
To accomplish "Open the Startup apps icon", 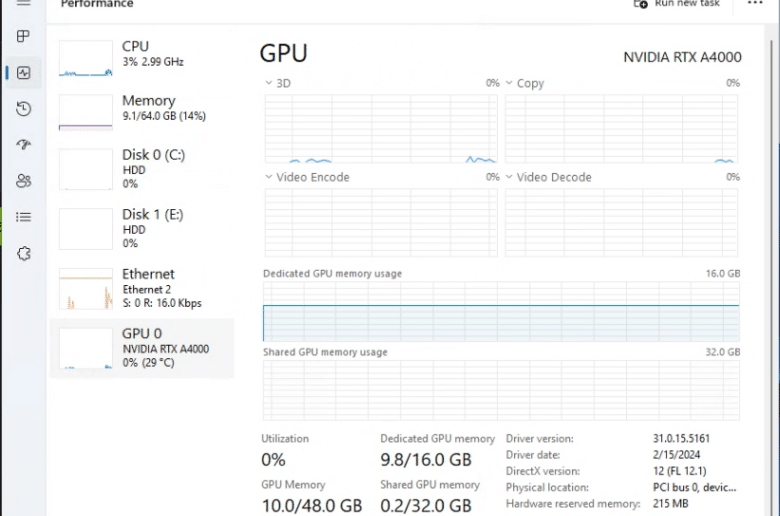I will (23, 144).
